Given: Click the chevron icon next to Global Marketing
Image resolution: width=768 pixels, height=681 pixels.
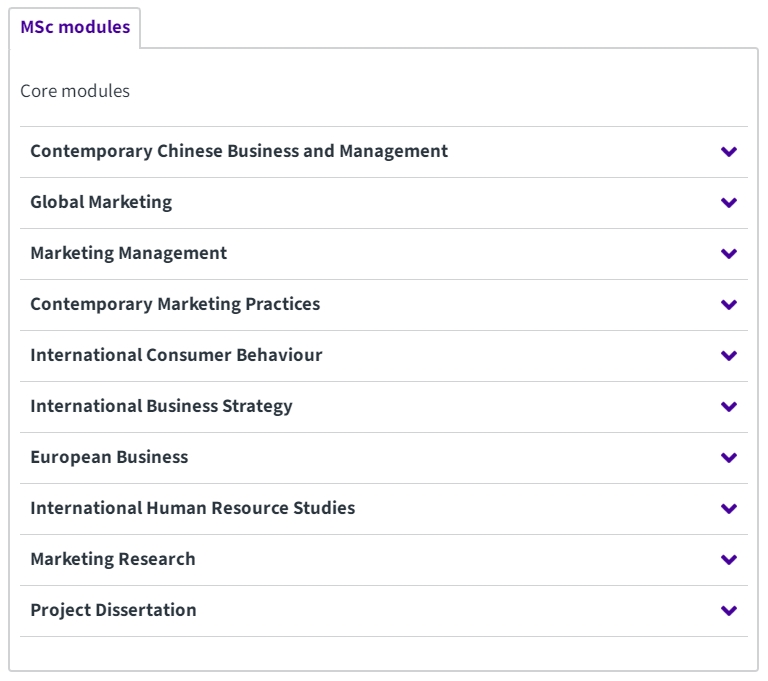Looking at the screenshot, I should [728, 203].
